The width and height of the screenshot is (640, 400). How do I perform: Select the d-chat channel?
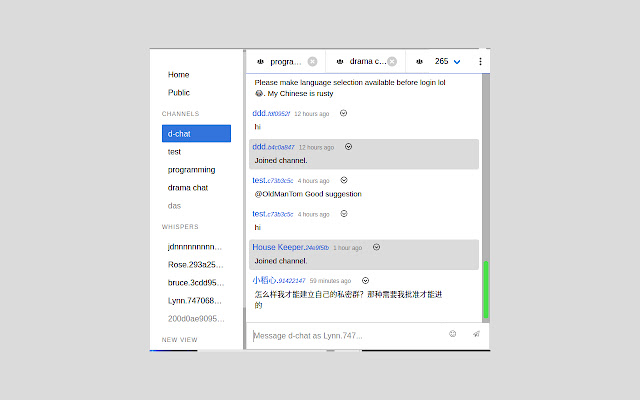(196, 133)
